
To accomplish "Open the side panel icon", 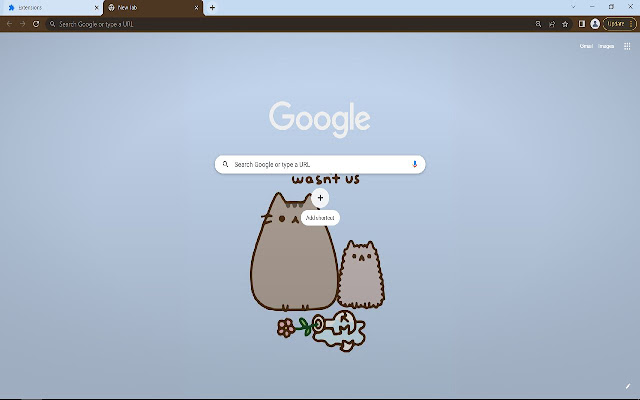I will tap(582, 24).
